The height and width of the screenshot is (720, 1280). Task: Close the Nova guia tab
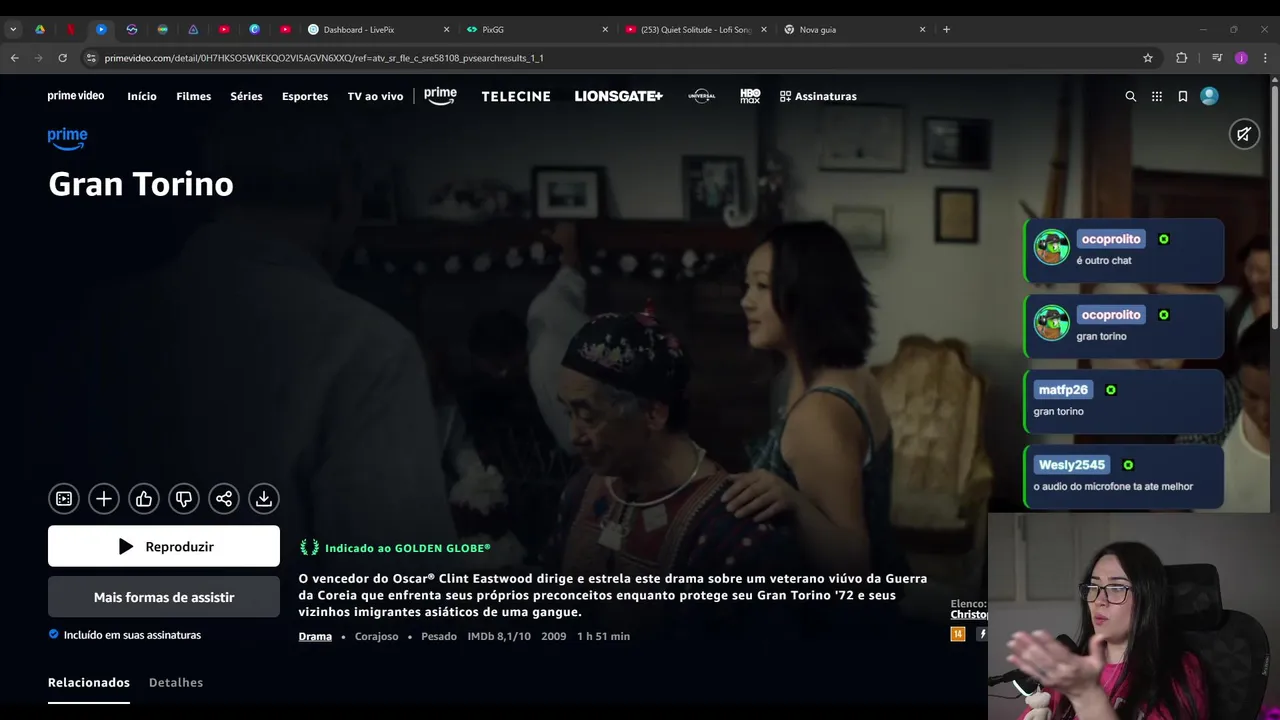(922, 29)
